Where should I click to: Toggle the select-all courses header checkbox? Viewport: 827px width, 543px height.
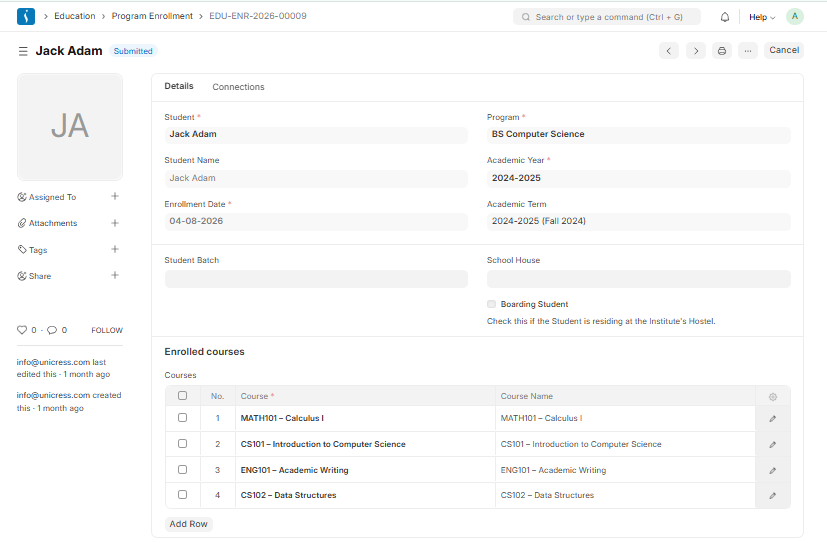click(182, 395)
